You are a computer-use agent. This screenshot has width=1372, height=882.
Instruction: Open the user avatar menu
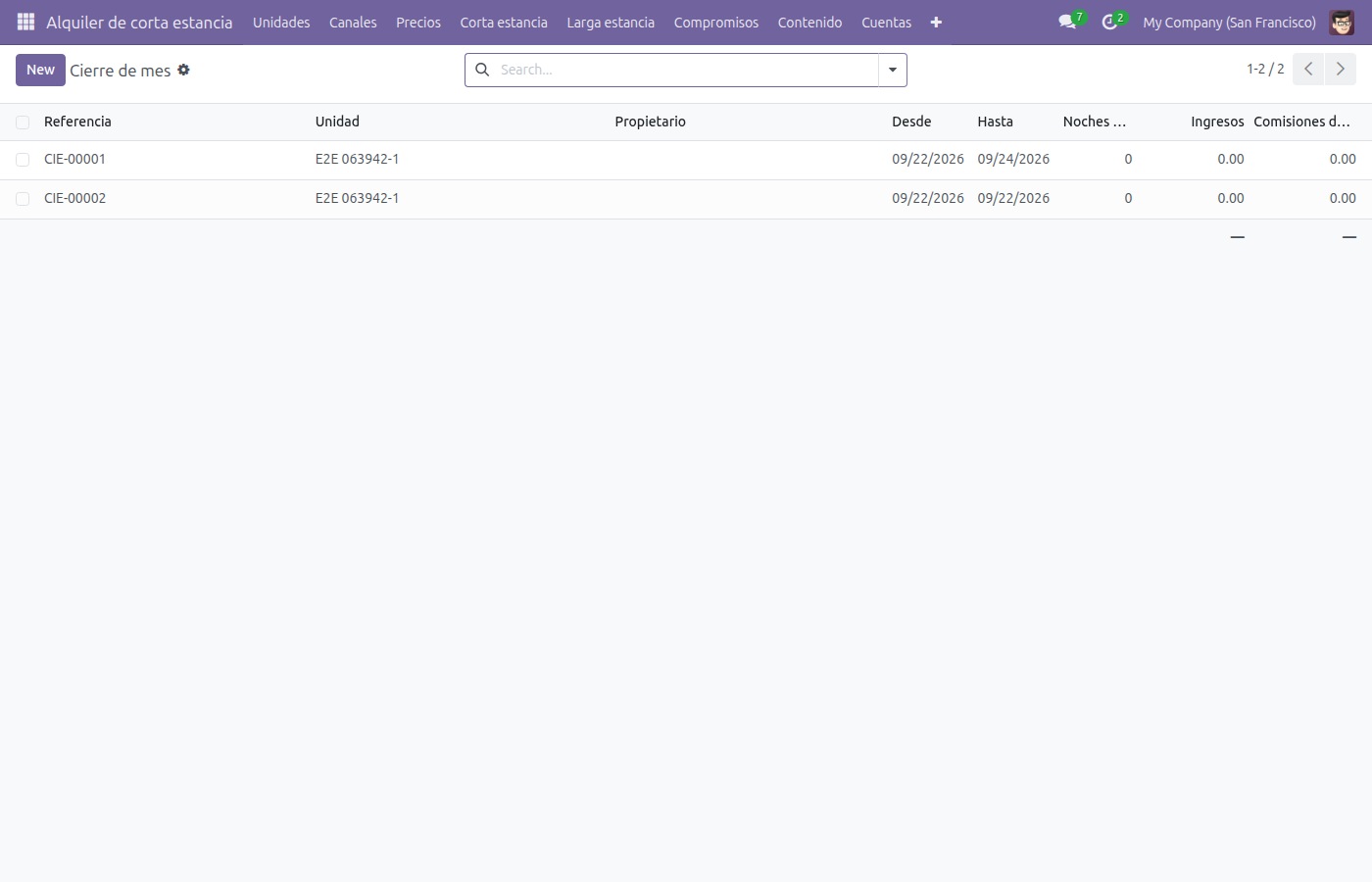[1342, 23]
